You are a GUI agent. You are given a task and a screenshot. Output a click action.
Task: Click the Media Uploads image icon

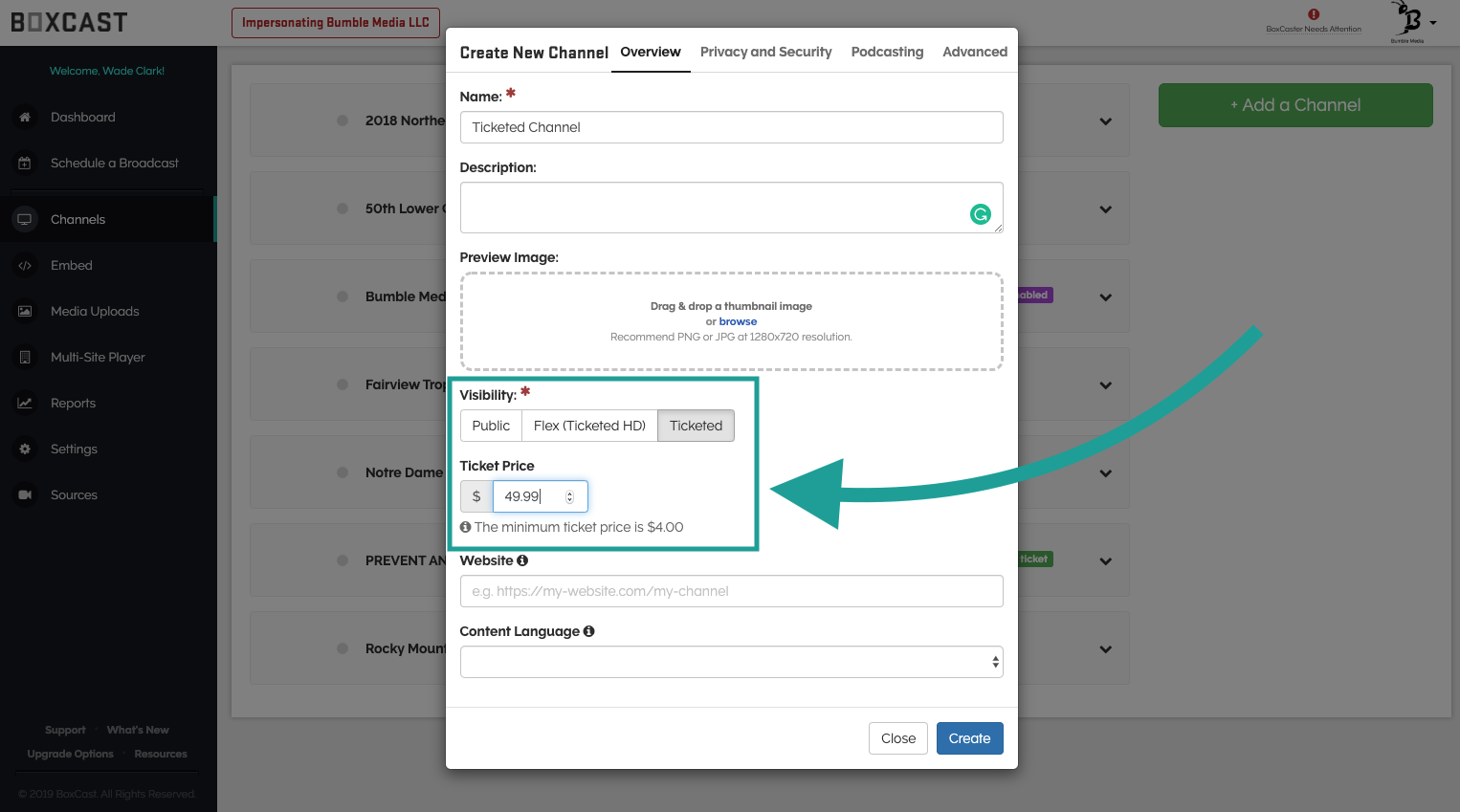25,312
